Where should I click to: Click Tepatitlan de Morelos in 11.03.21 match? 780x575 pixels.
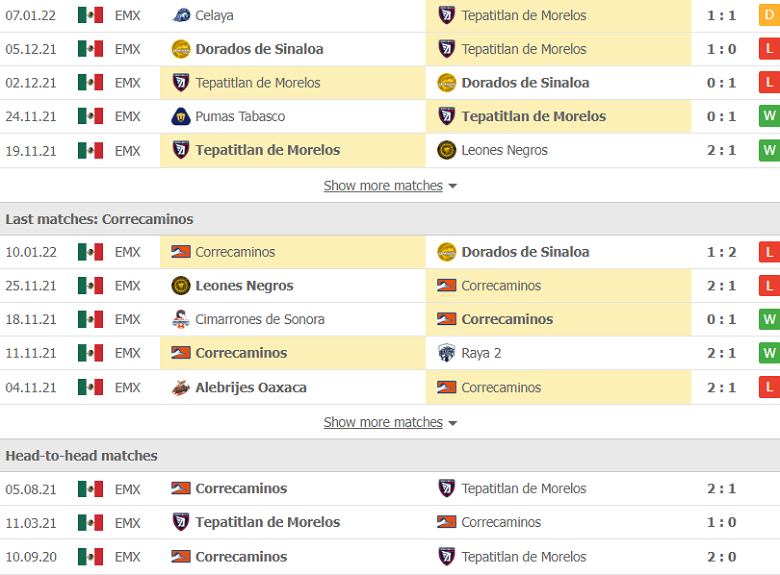point(268,522)
